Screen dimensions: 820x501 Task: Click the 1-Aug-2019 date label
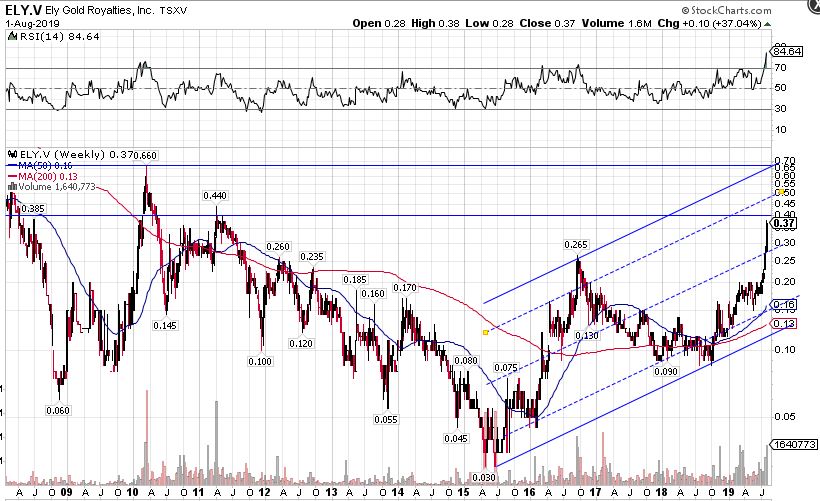[x=32, y=24]
